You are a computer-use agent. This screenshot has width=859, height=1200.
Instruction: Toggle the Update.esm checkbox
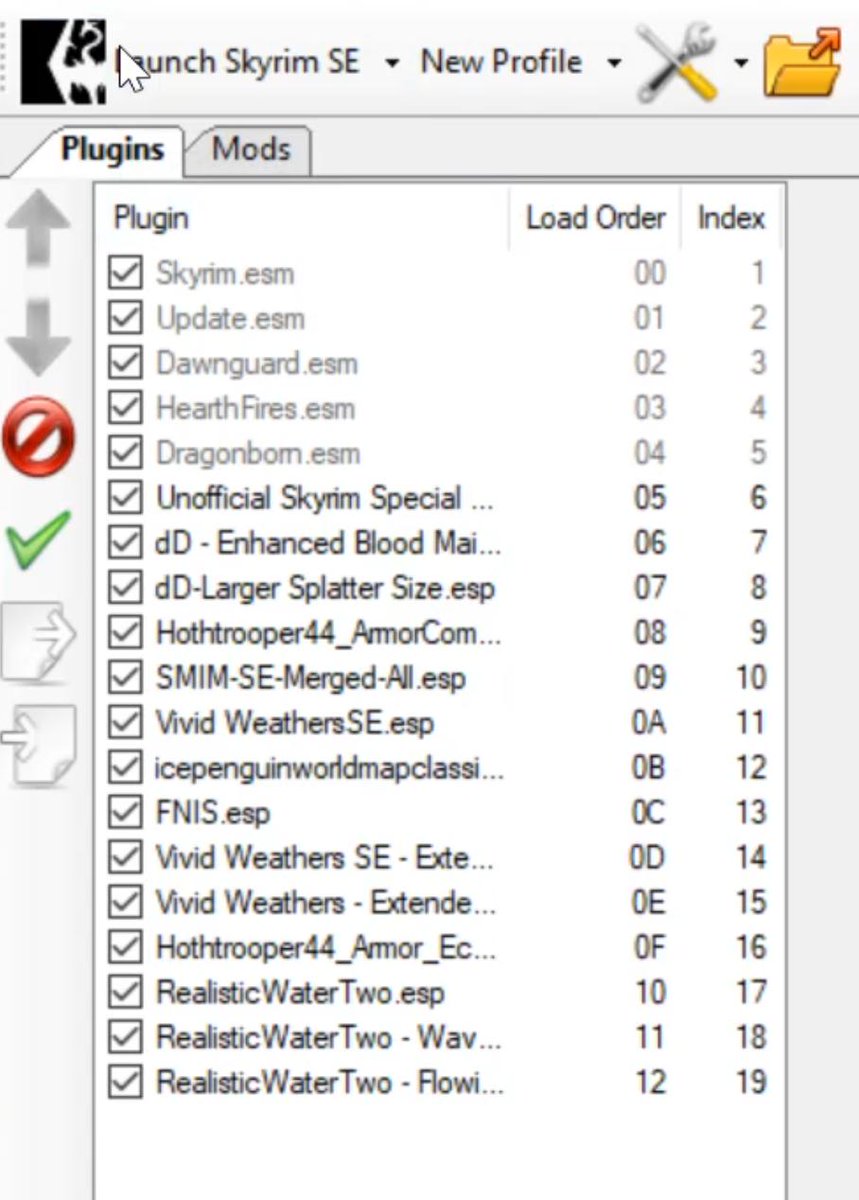tap(125, 318)
